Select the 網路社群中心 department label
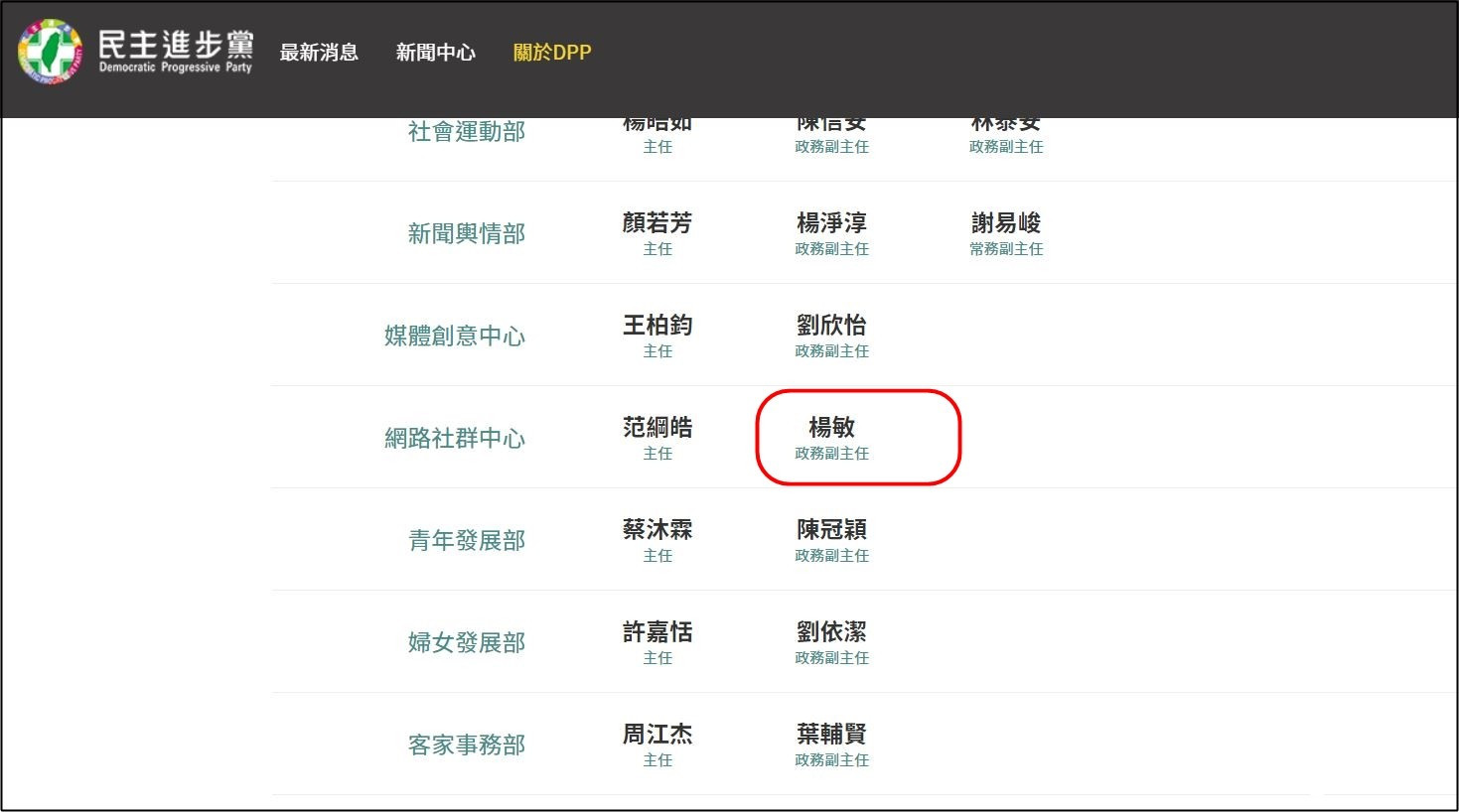The height and width of the screenshot is (812, 1459). click(455, 438)
